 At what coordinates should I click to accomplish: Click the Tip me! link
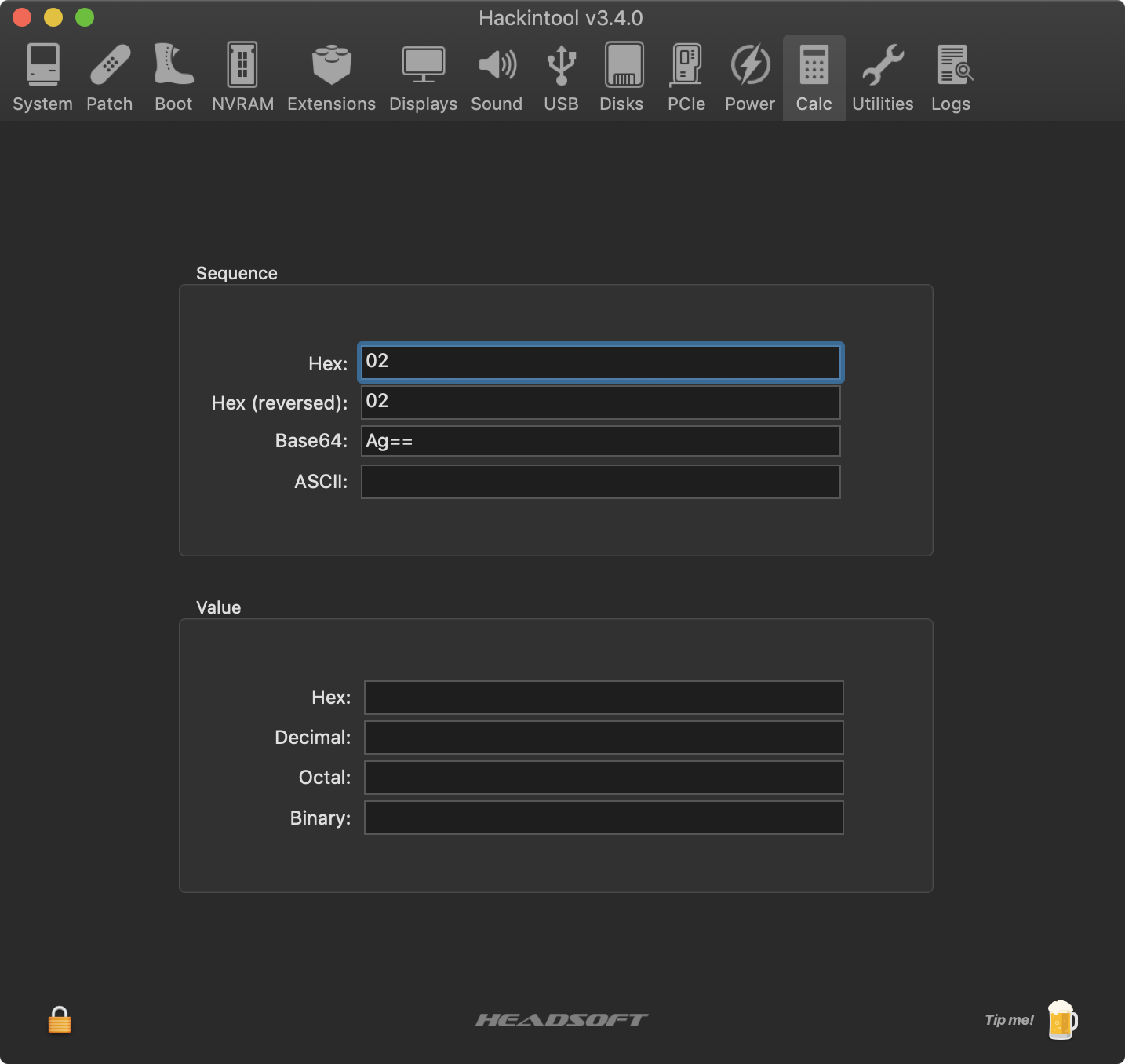coord(1009,1020)
